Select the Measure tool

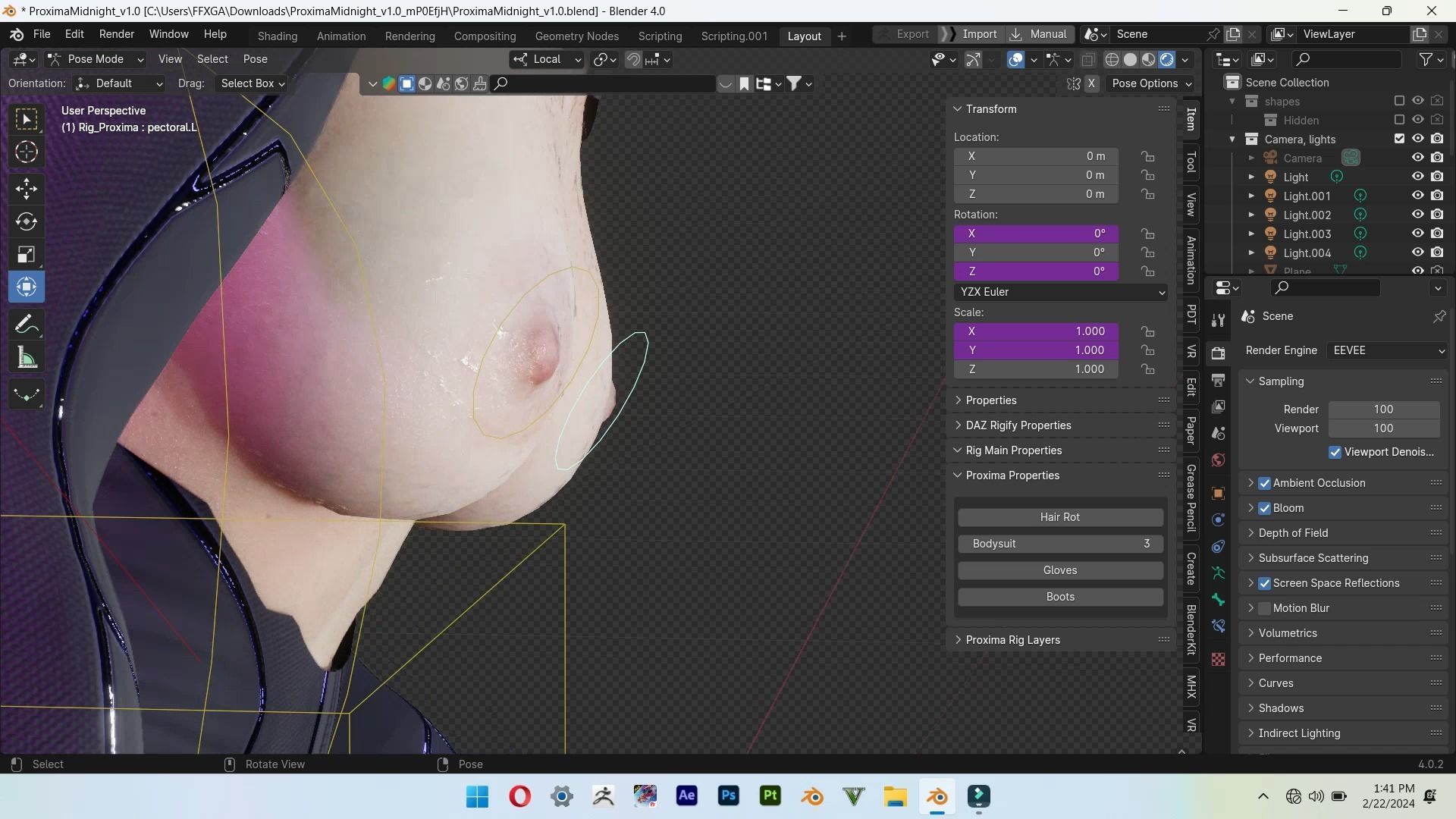pyautogui.click(x=27, y=358)
